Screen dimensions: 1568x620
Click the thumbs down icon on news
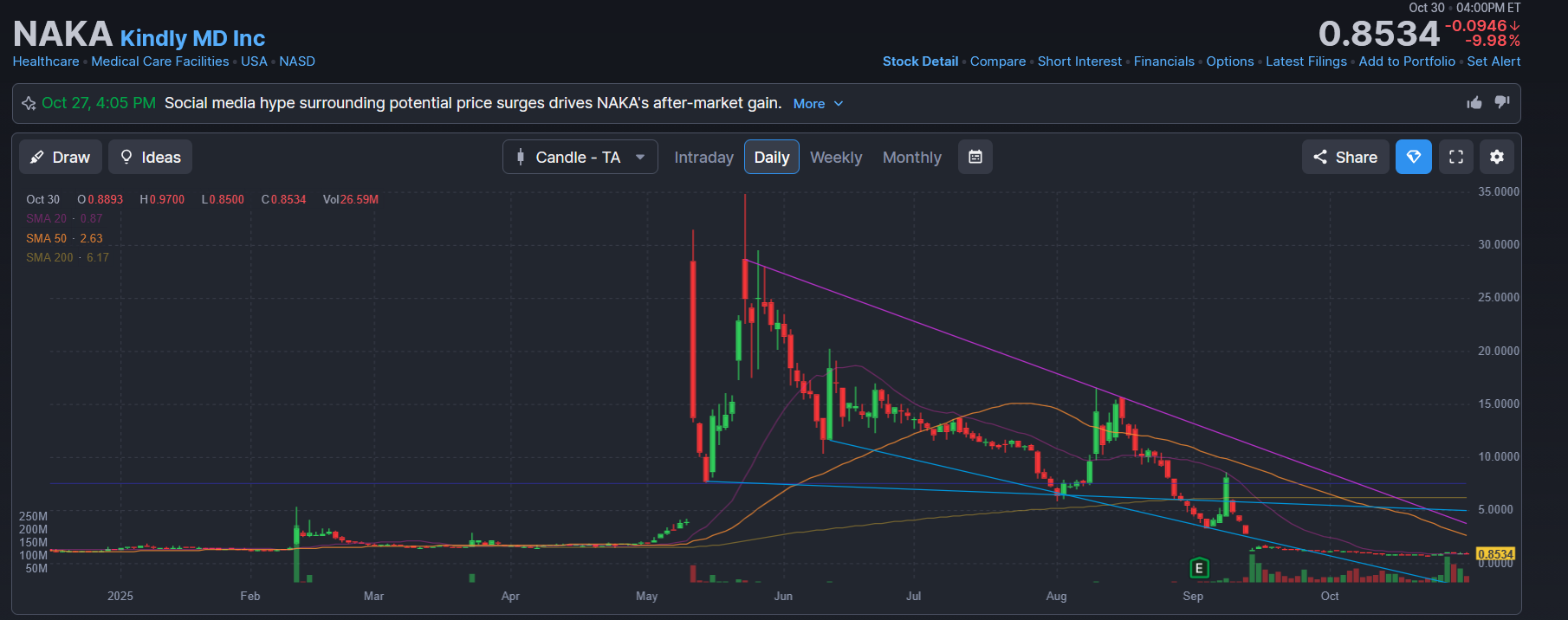(x=1502, y=102)
